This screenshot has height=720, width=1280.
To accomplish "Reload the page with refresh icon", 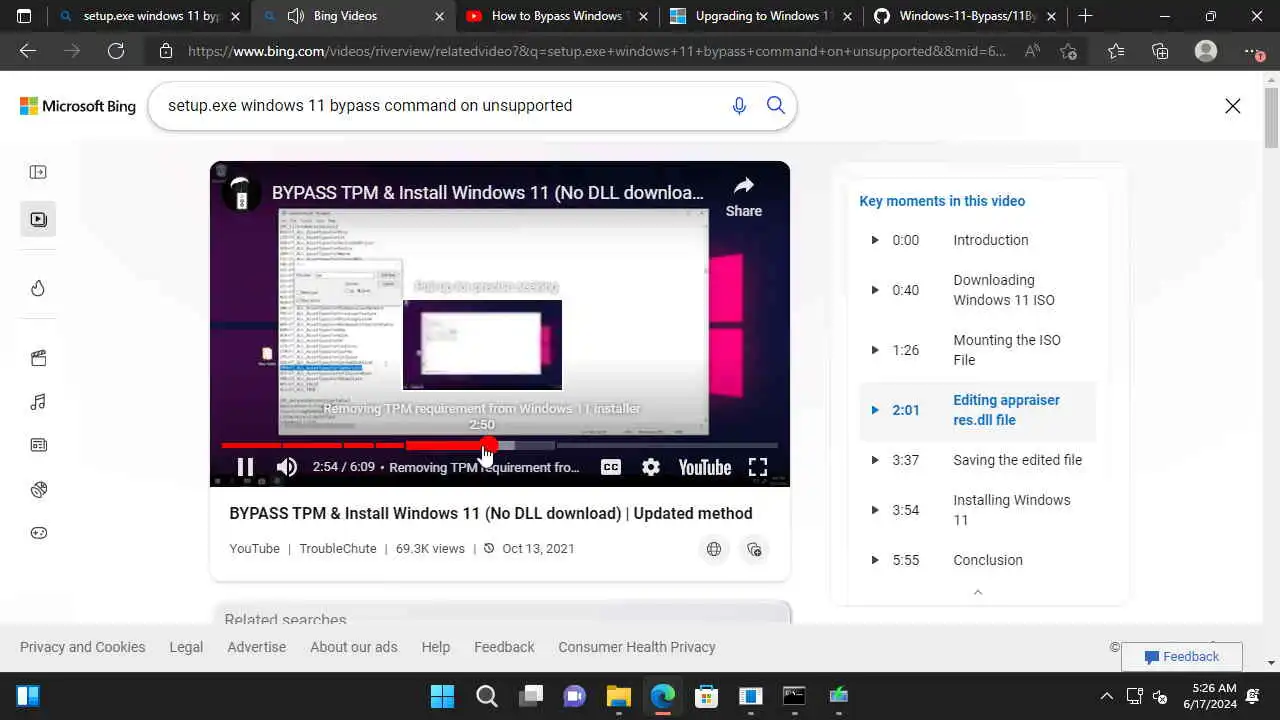I will (x=116, y=52).
